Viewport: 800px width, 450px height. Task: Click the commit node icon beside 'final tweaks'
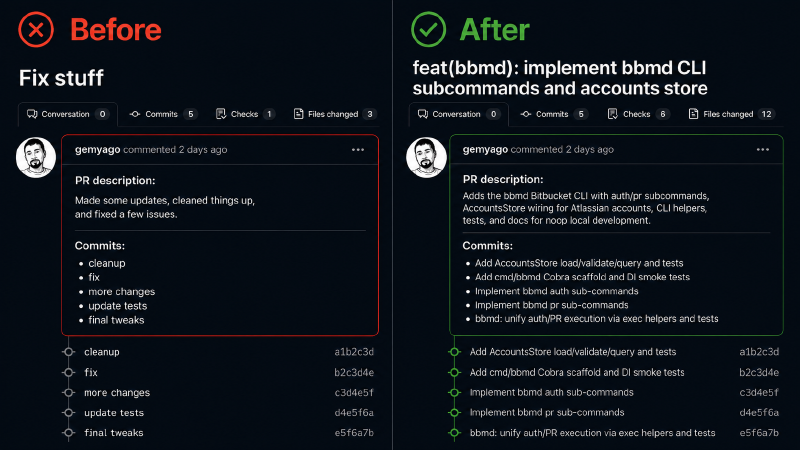point(68,433)
